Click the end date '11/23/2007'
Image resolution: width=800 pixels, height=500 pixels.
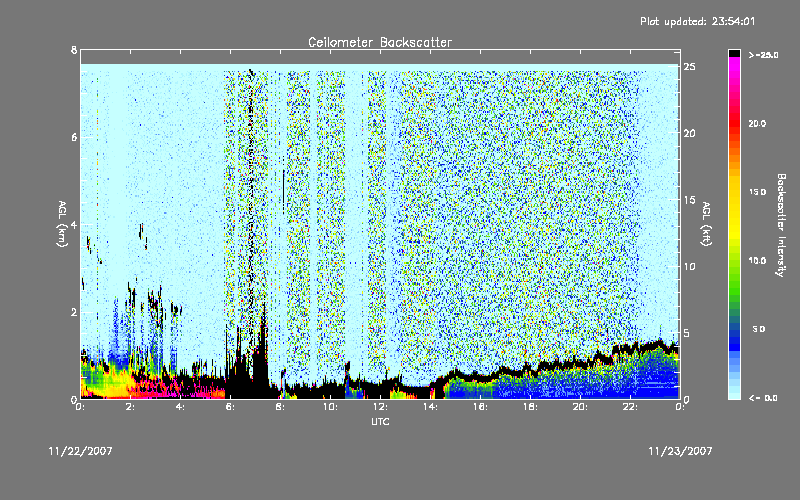[680, 451]
